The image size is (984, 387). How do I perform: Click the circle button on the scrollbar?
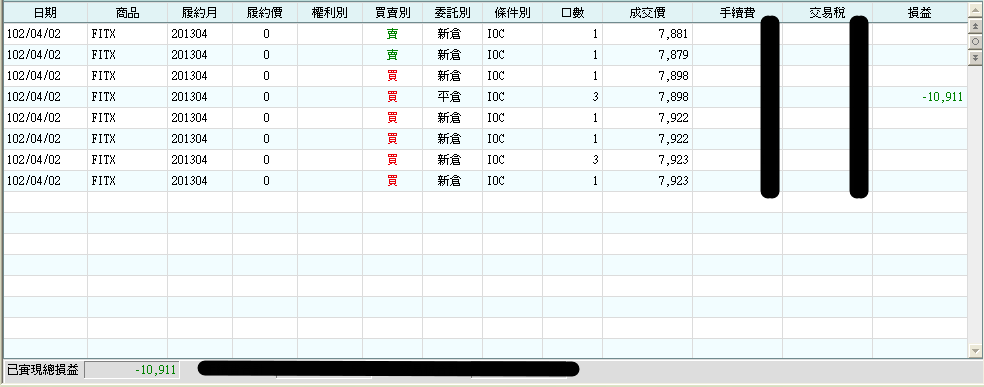tap(975, 41)
